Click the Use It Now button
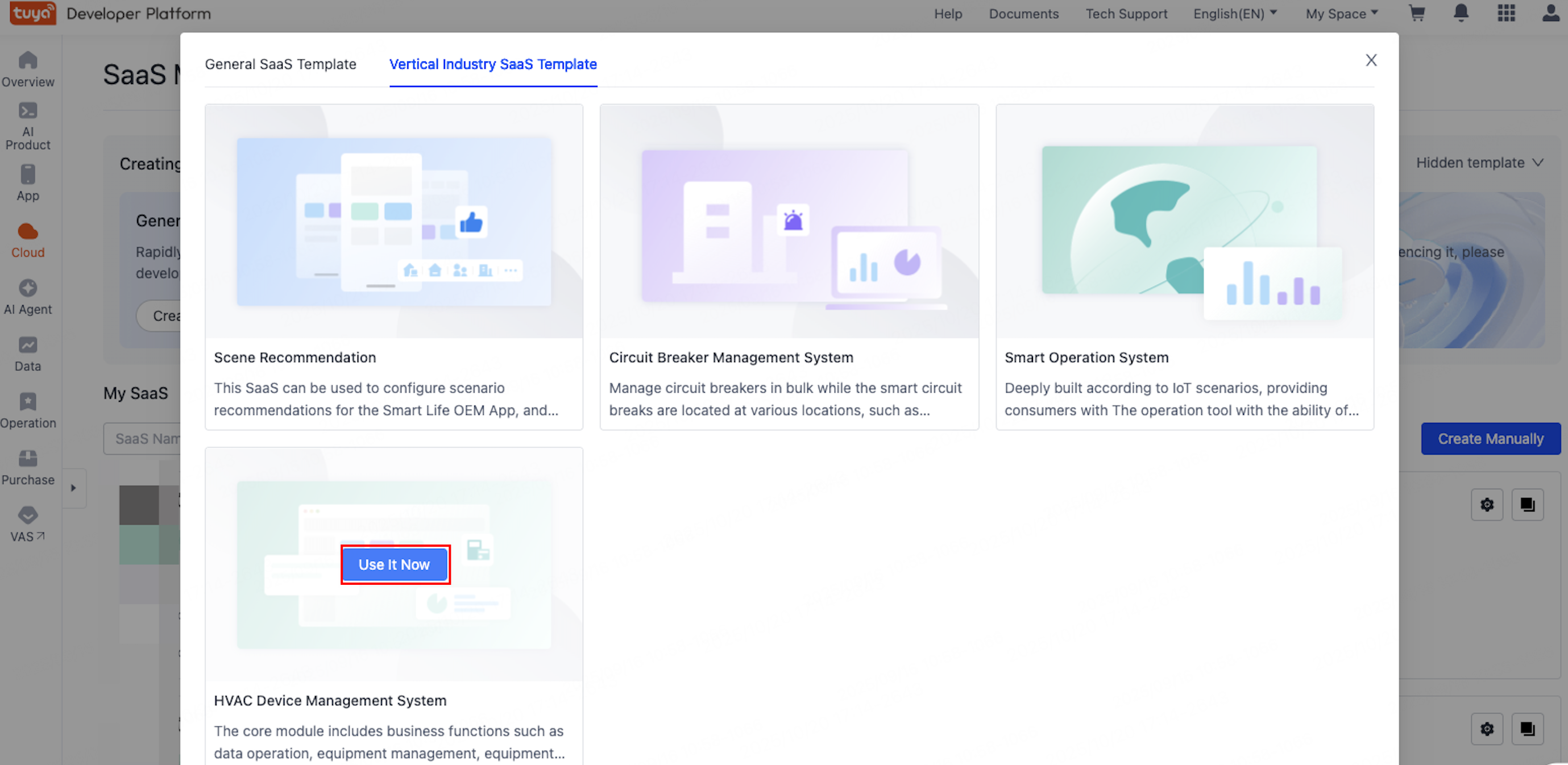The height and width of the screenshot is (765, 1568). click(395, 564)
